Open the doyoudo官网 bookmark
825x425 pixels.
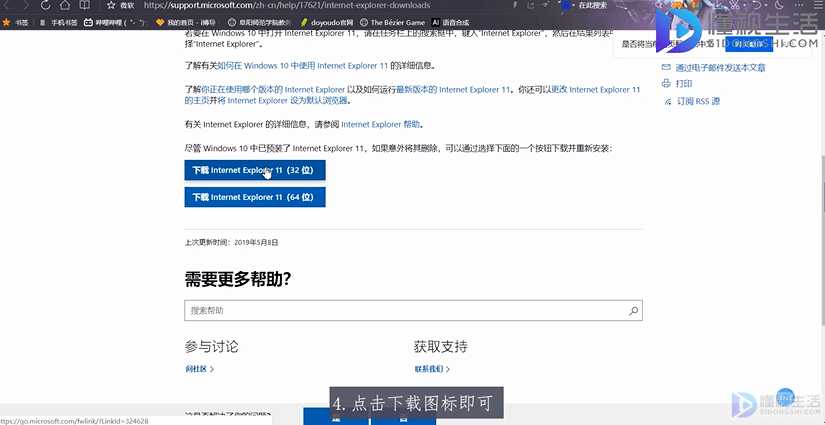point(327,23)
